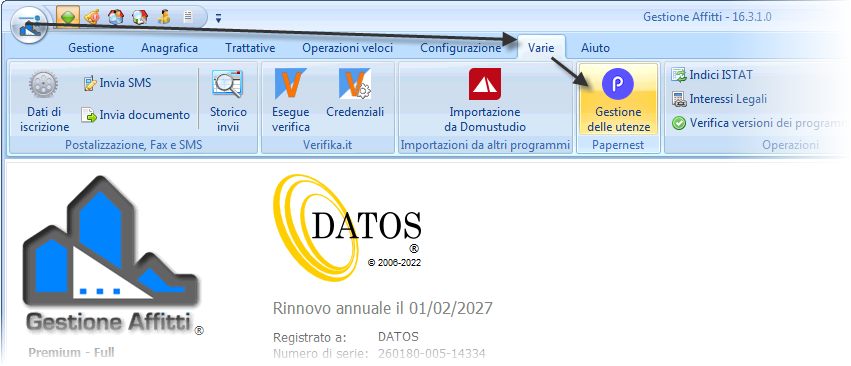Switch to the Gestione tab
The height and width of the screenshot is (366, 851).
(x=91, y=48)
